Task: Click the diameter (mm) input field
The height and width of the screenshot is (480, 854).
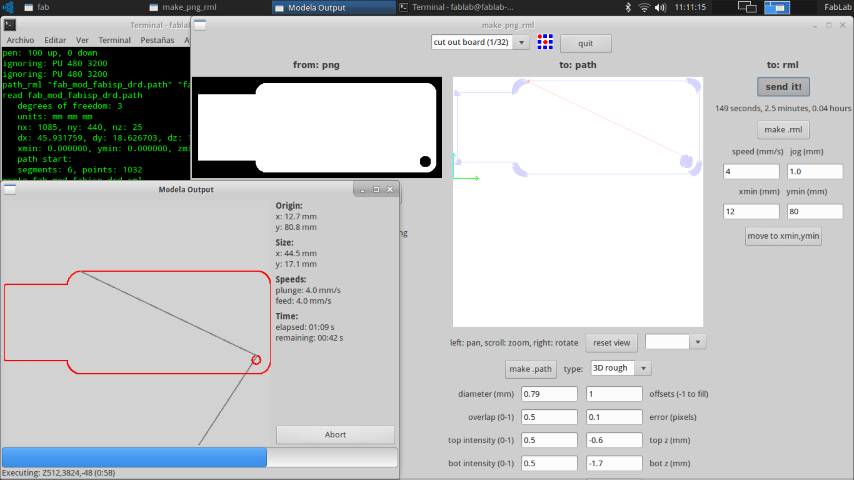Action: point(549,393)
